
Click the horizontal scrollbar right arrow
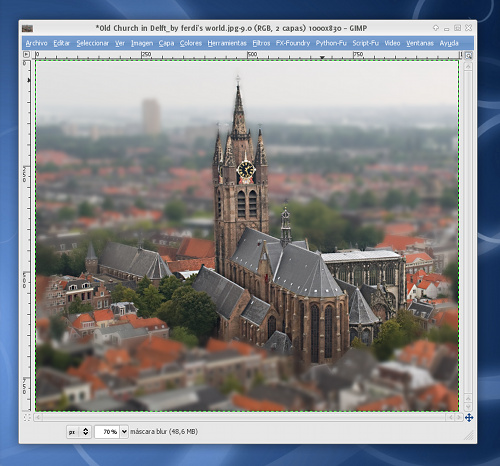tap(459, 417)
